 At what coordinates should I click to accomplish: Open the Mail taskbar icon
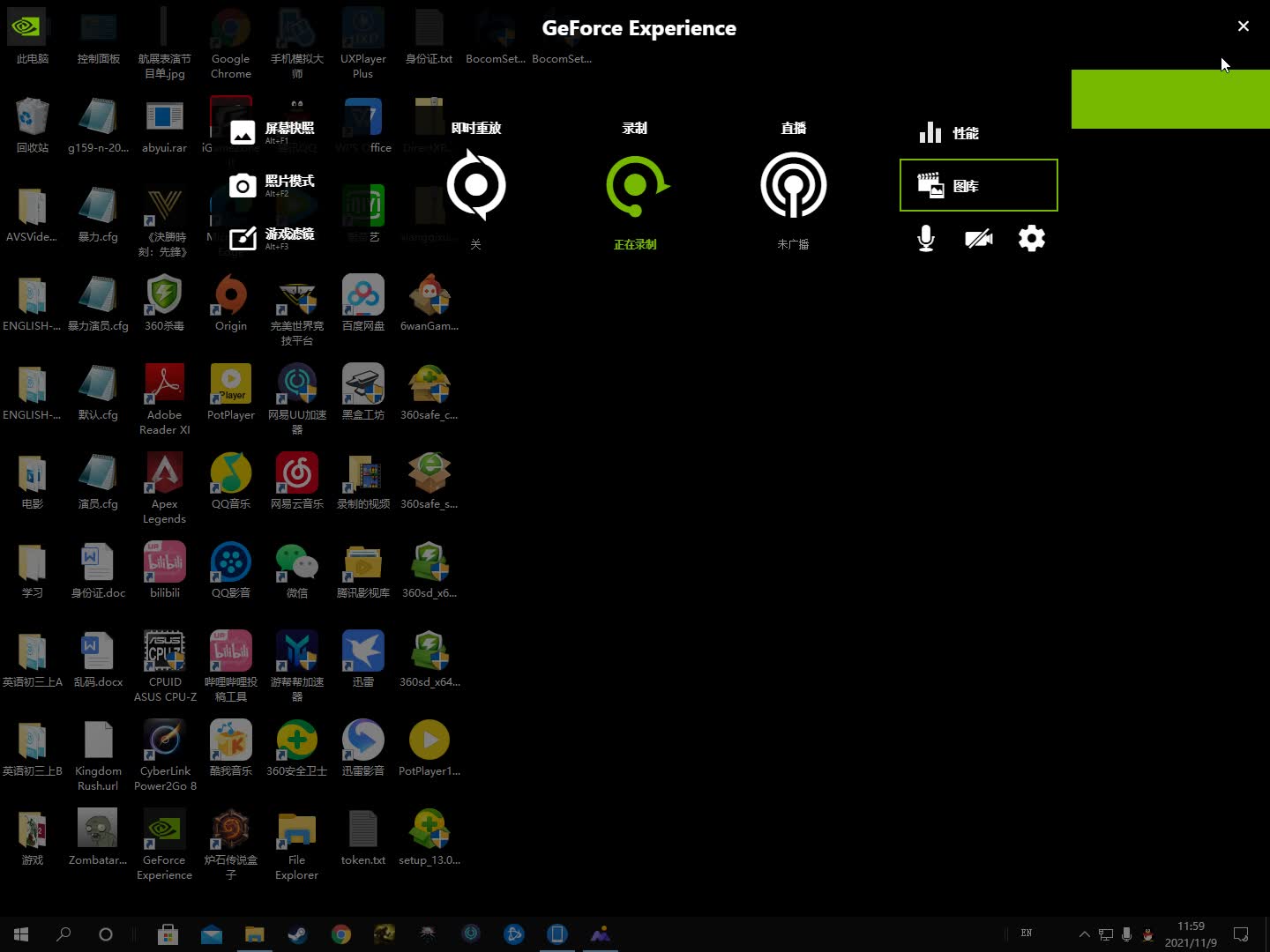coord(212,934)
